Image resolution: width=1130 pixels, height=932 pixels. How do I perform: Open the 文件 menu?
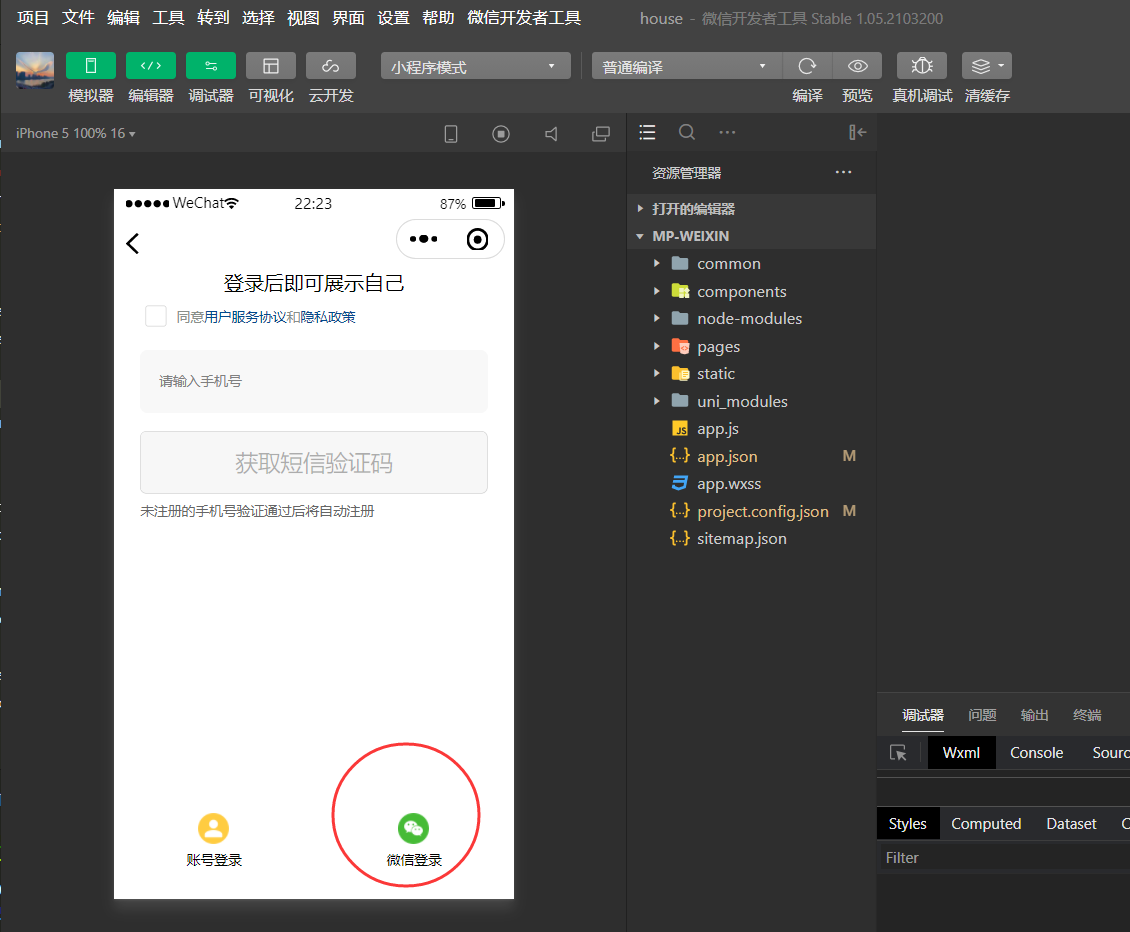pyautogui.click(x=78, y=17)
